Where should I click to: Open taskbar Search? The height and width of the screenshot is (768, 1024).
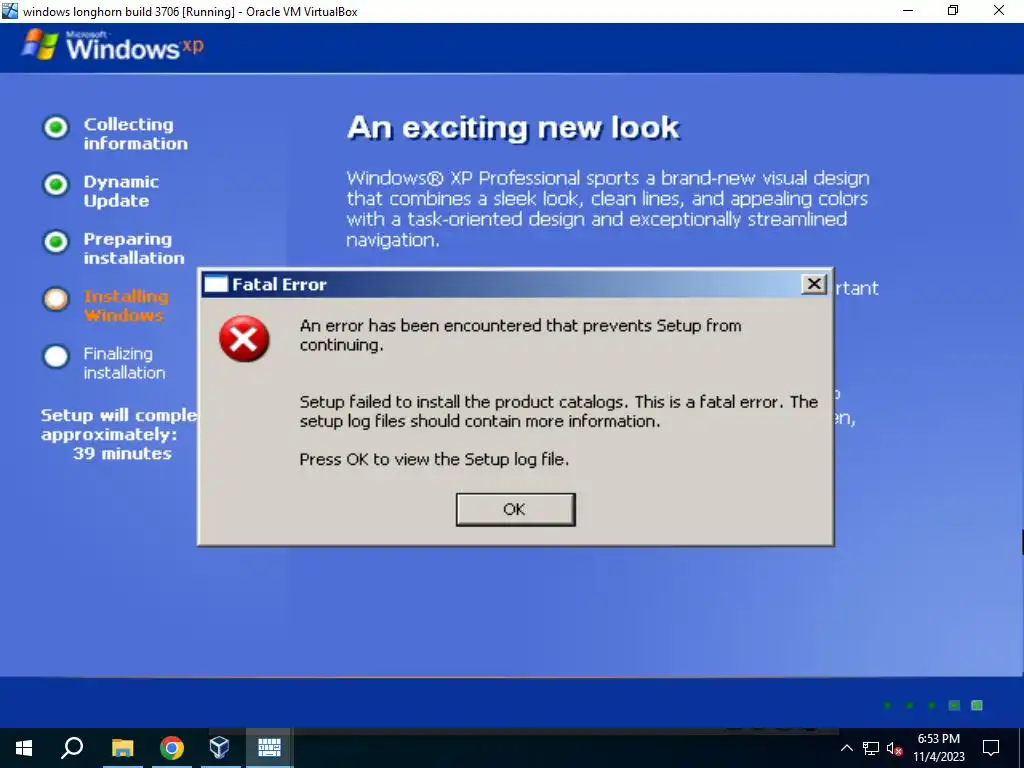pos(72,748)
